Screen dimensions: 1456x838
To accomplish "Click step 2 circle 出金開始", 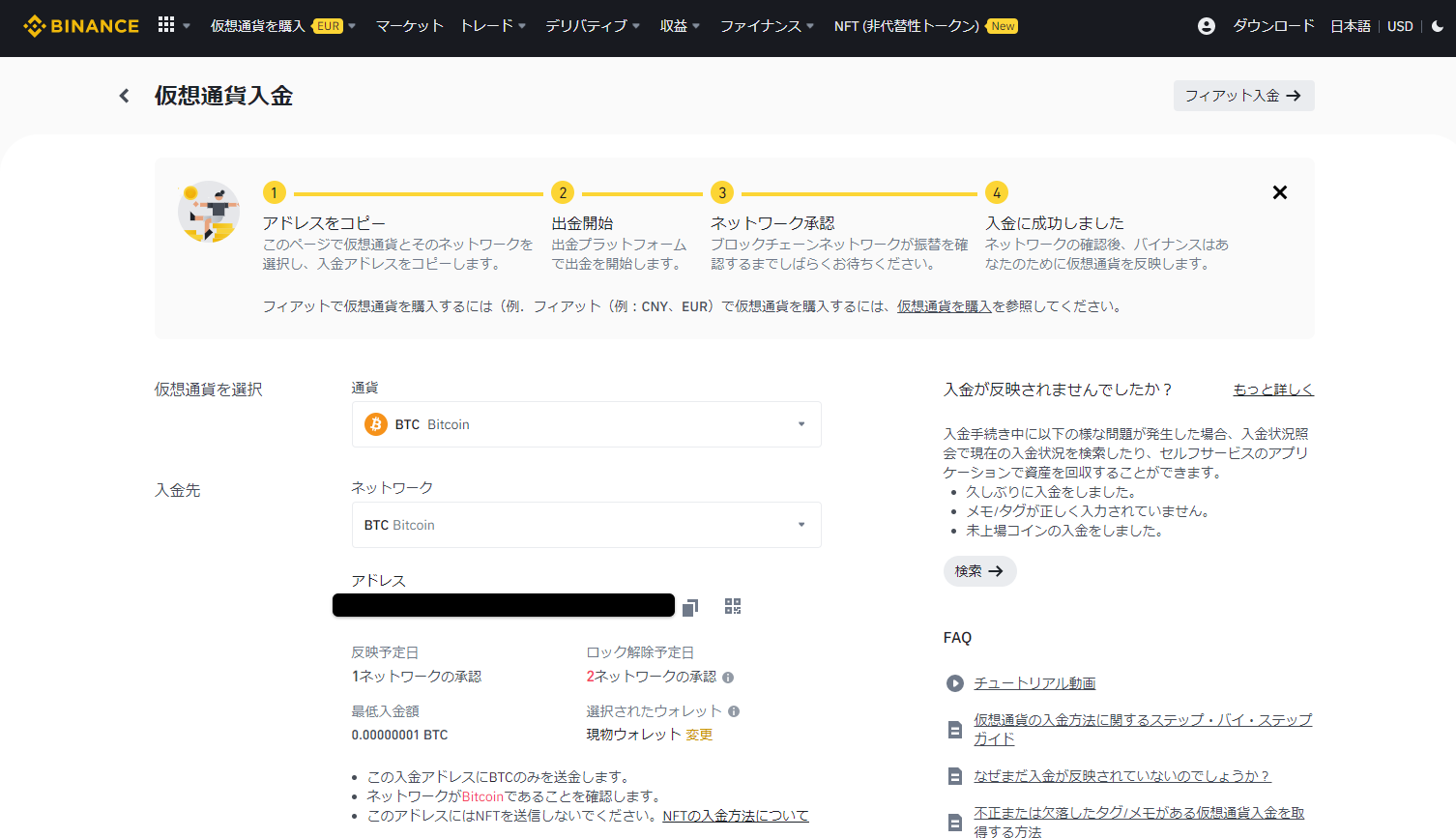I will [x=563, y=192].
